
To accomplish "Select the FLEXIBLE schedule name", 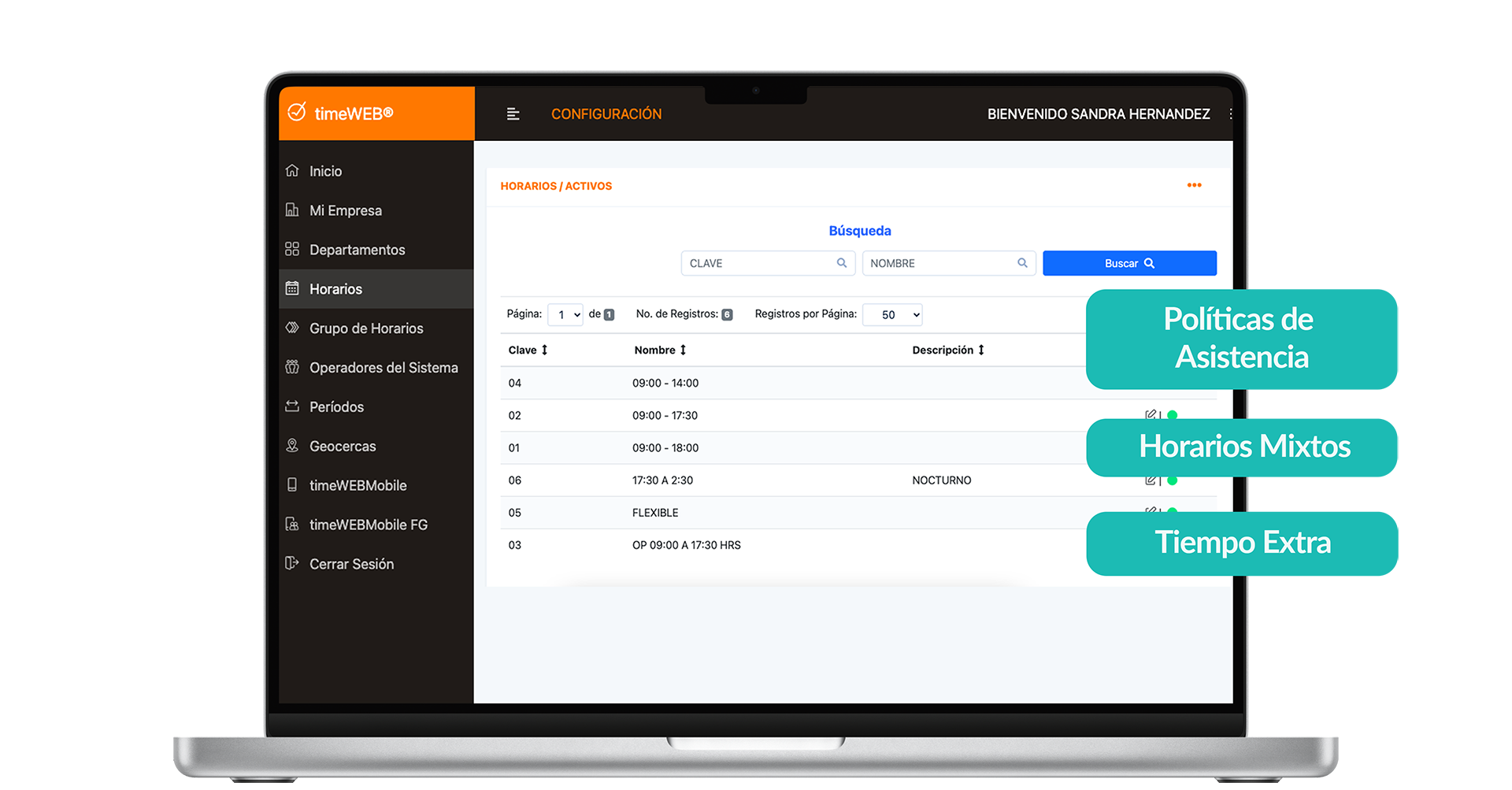I will [655, 512].
